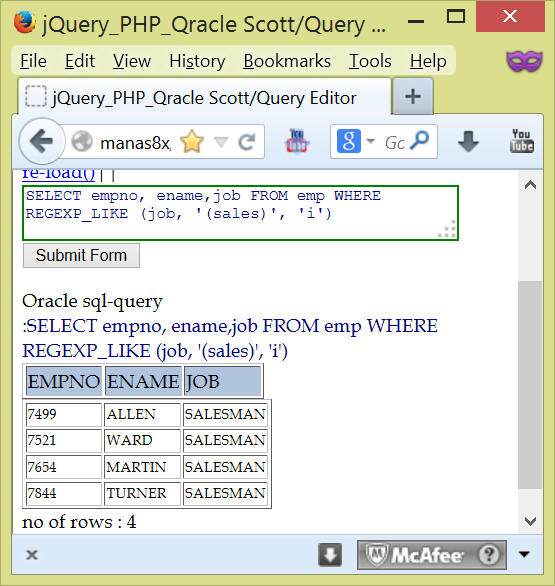Reload the page with the refresh icon
Image resolution: width=555 pixels, height=586 pixels.
247,142
